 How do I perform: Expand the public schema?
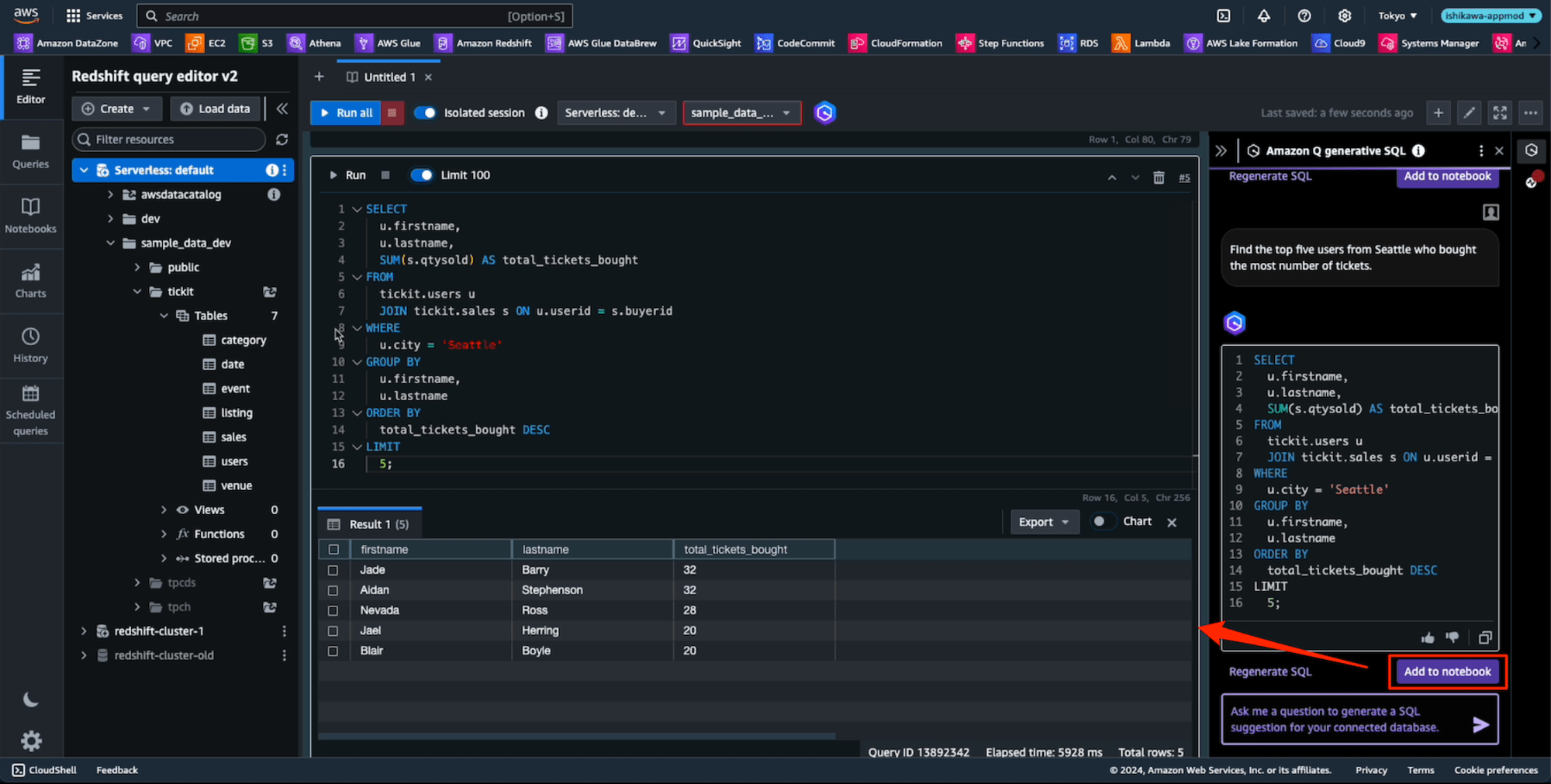click(x=137, y=267)
